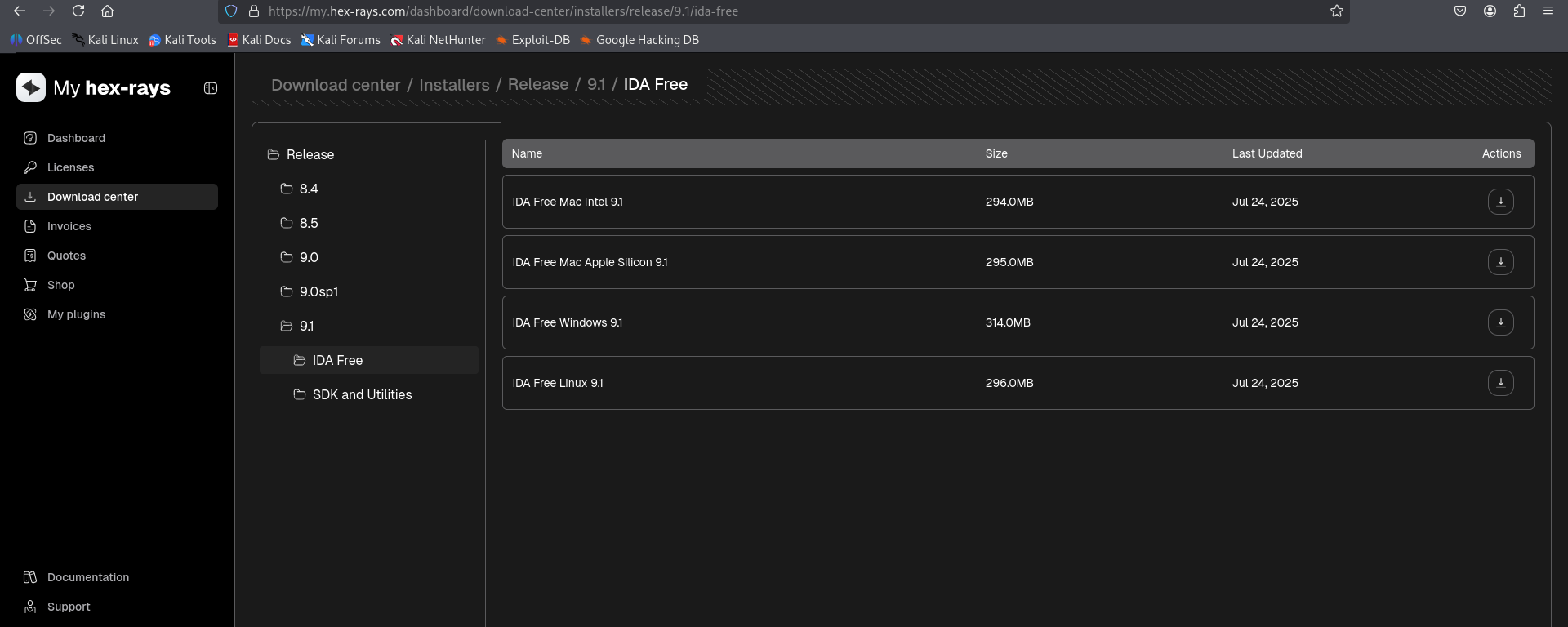
Task: Download IDA Free Mac Intel 9.1
Action: pos(1500,202)
